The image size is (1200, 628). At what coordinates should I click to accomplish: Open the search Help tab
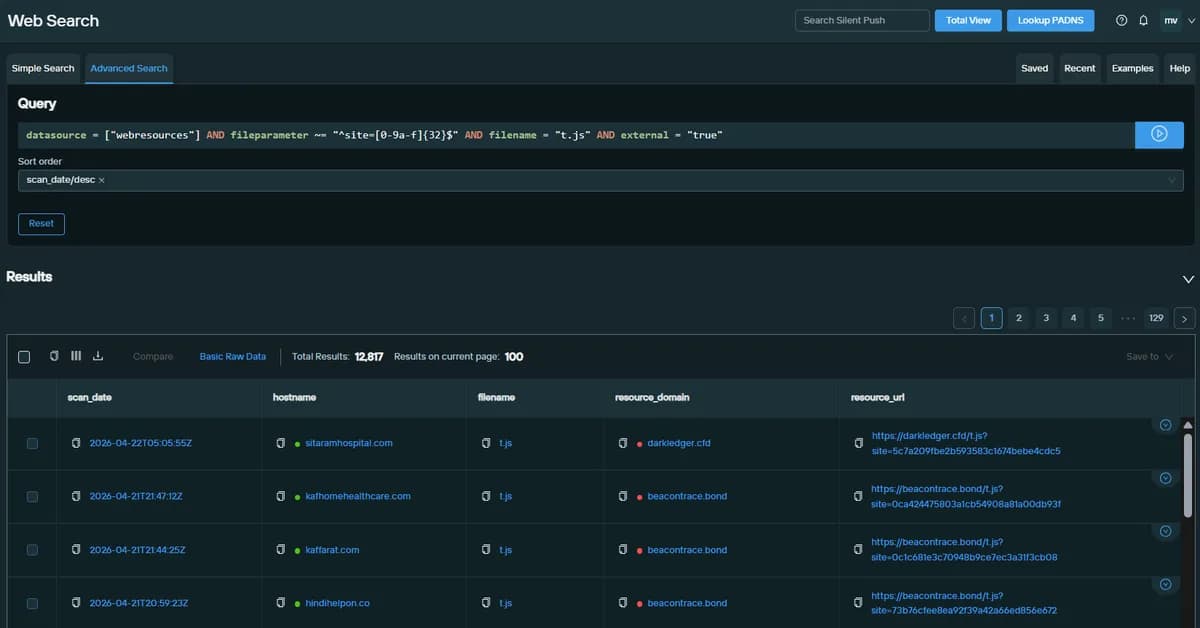tap(1180, 68)
